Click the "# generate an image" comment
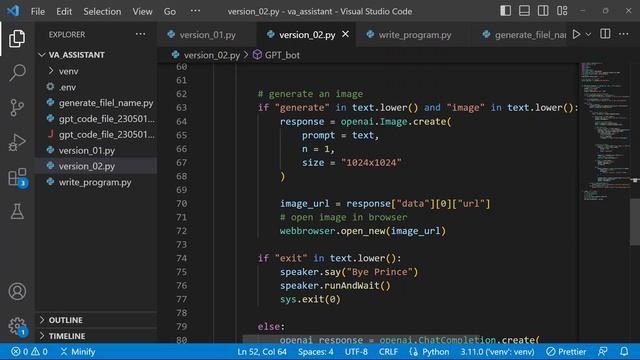Image resolution: width=640 pixels, height=360 pixels. pyautogui.click(x=310, y=94)
